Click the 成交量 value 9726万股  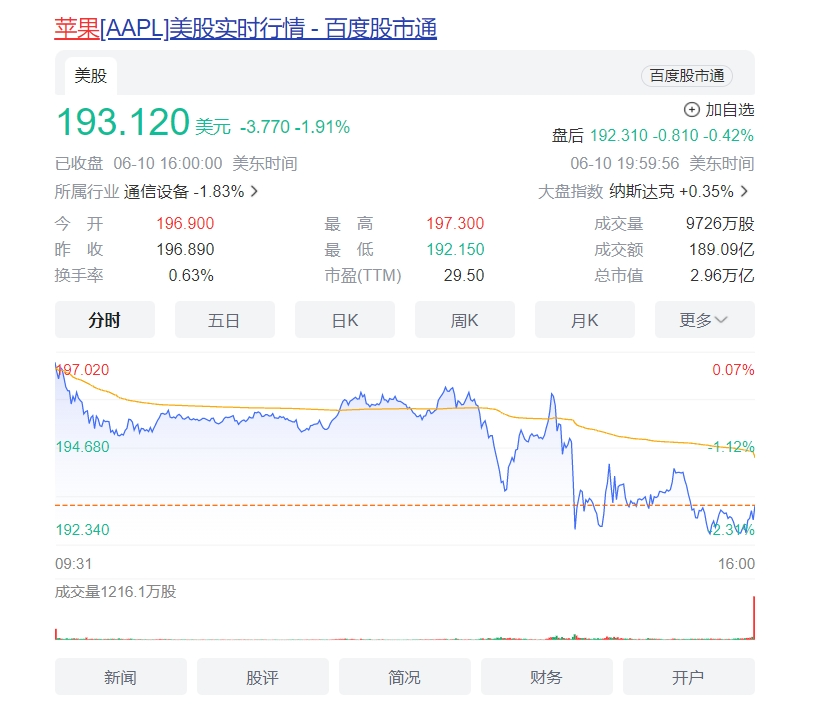(720, 223)
